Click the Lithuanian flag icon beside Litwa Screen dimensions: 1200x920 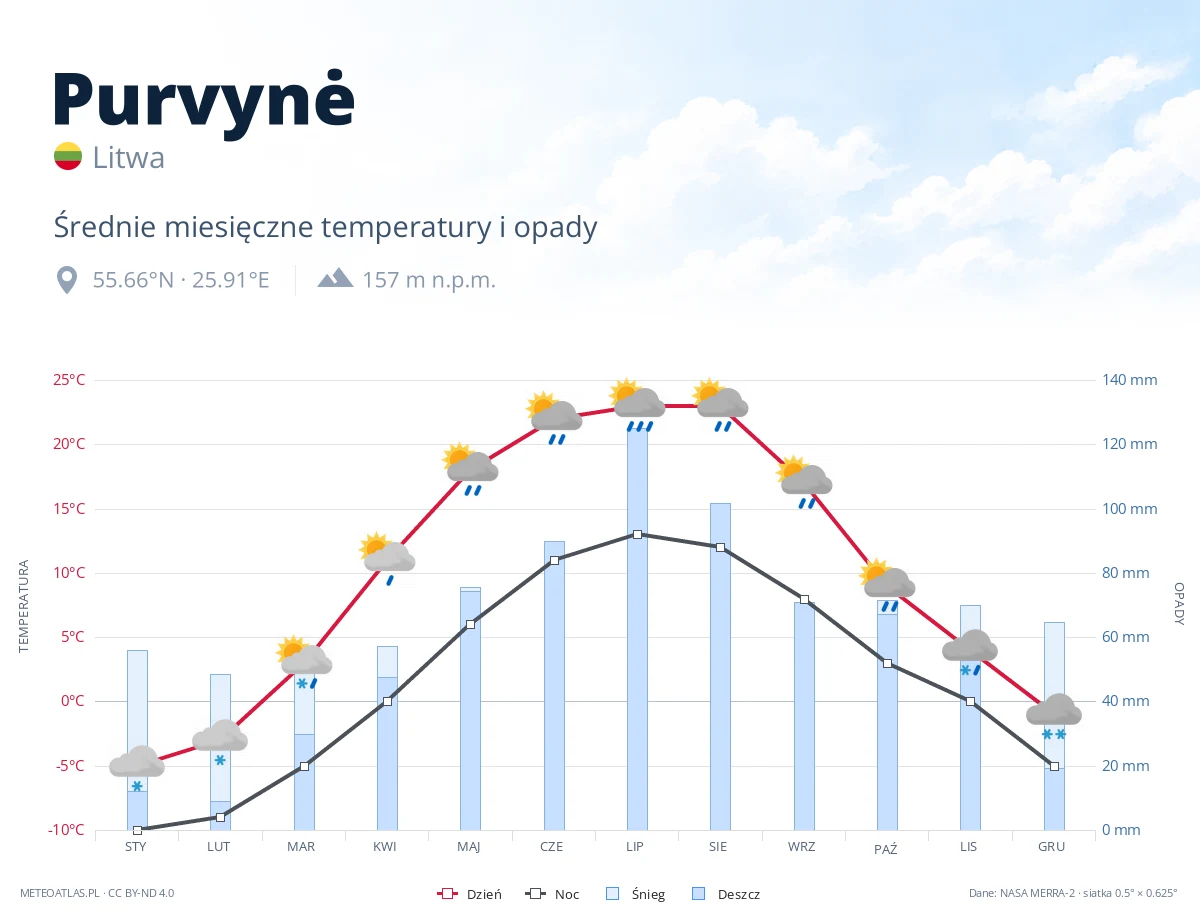click(68, 156)
